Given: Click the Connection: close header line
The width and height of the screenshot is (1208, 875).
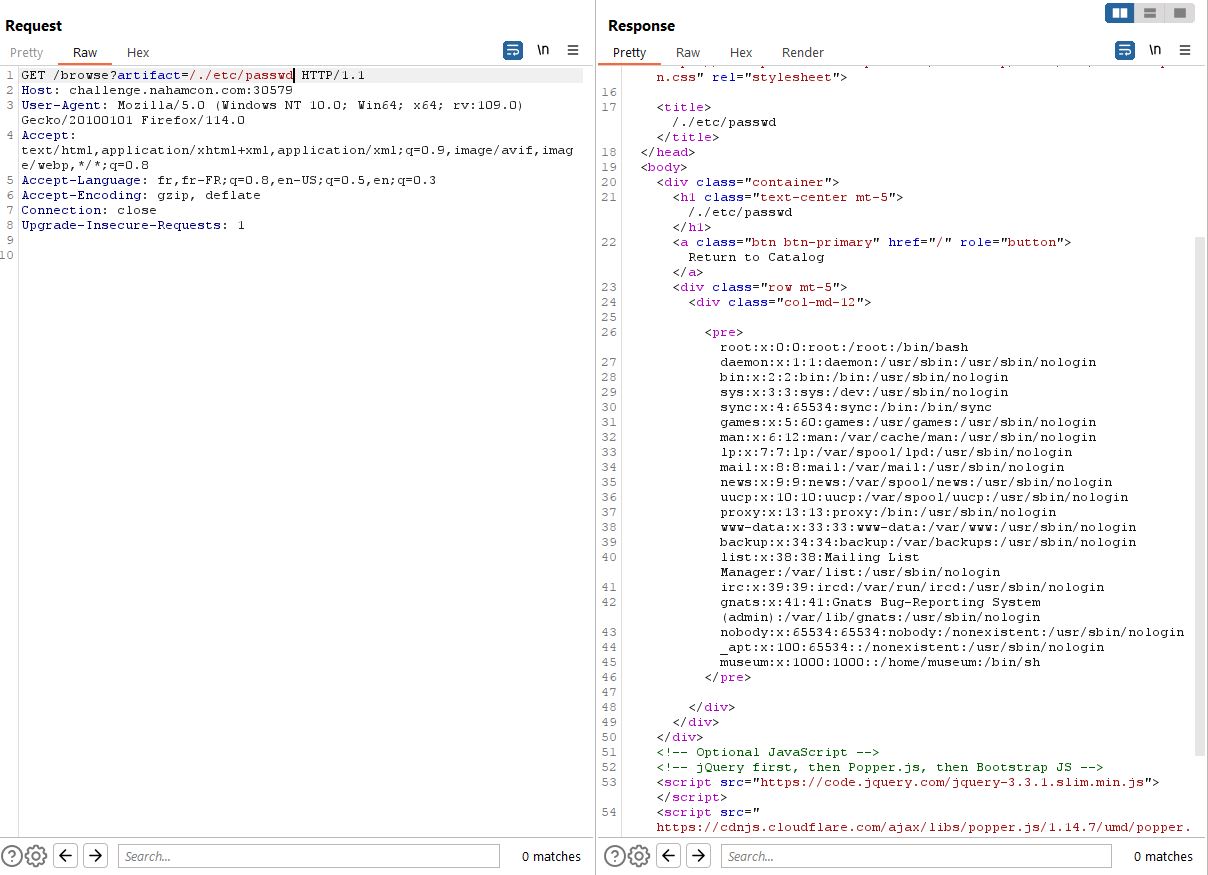Looking at the screenshot, I should [89, 211].
